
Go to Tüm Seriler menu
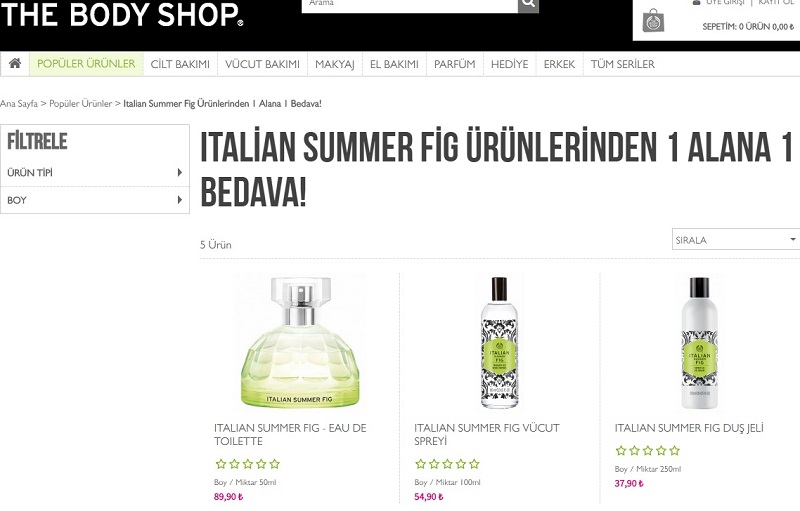[622, 64]
